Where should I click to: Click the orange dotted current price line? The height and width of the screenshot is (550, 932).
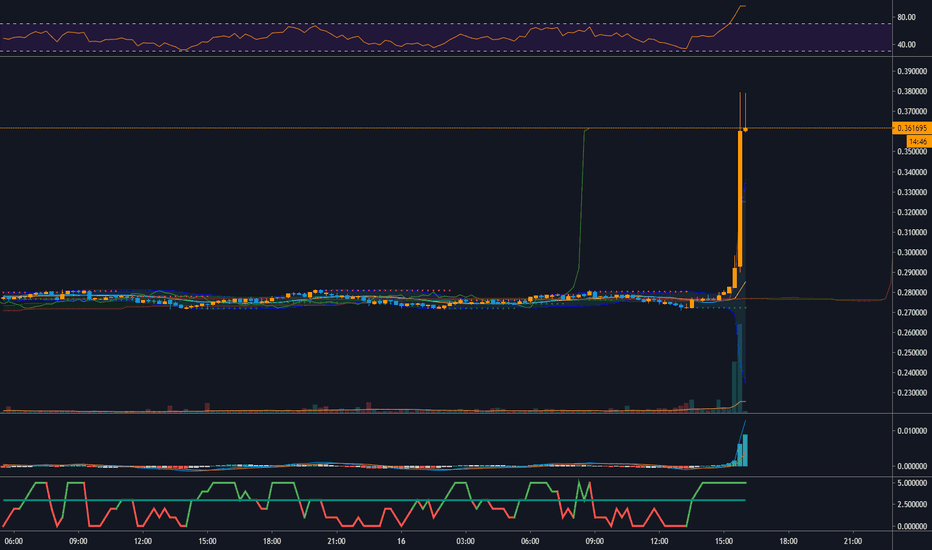click(x=446, y=128)
